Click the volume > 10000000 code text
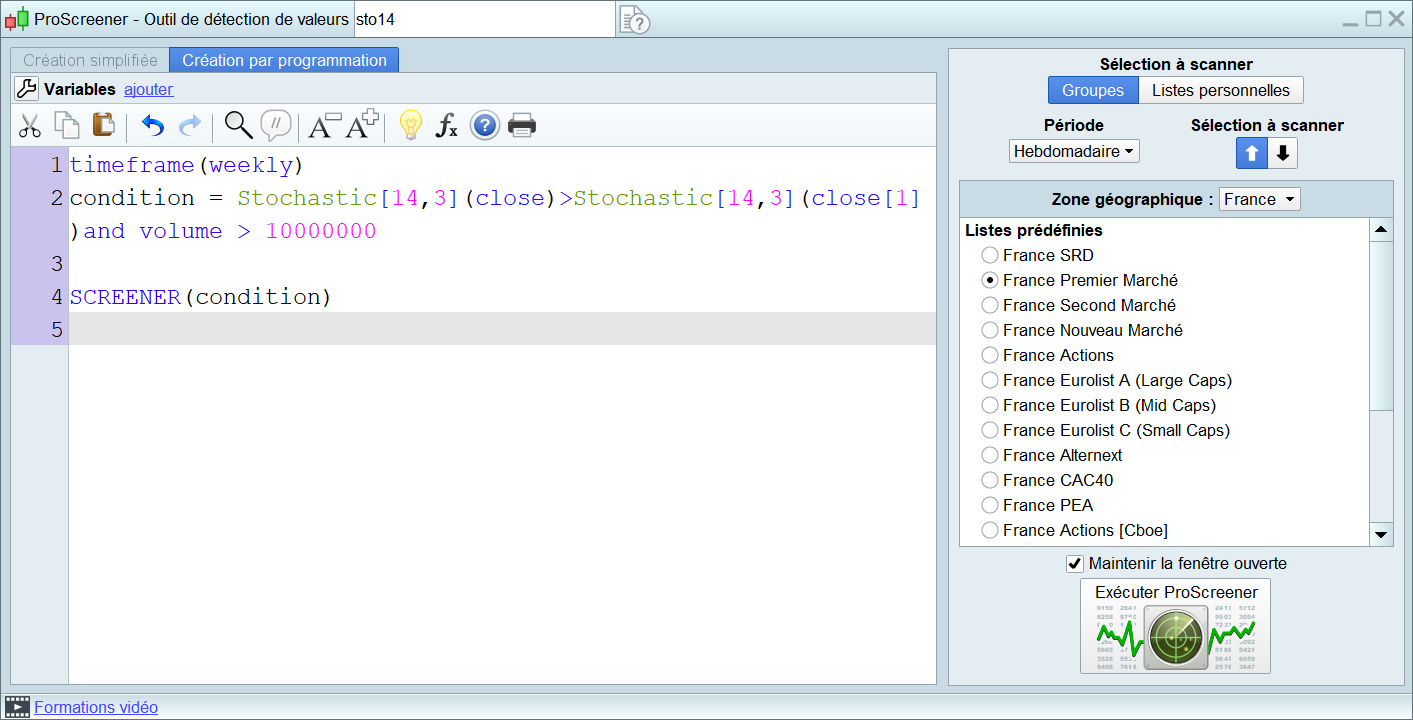This screenshot has height=720, width=1413. click(x=258, y=231)
